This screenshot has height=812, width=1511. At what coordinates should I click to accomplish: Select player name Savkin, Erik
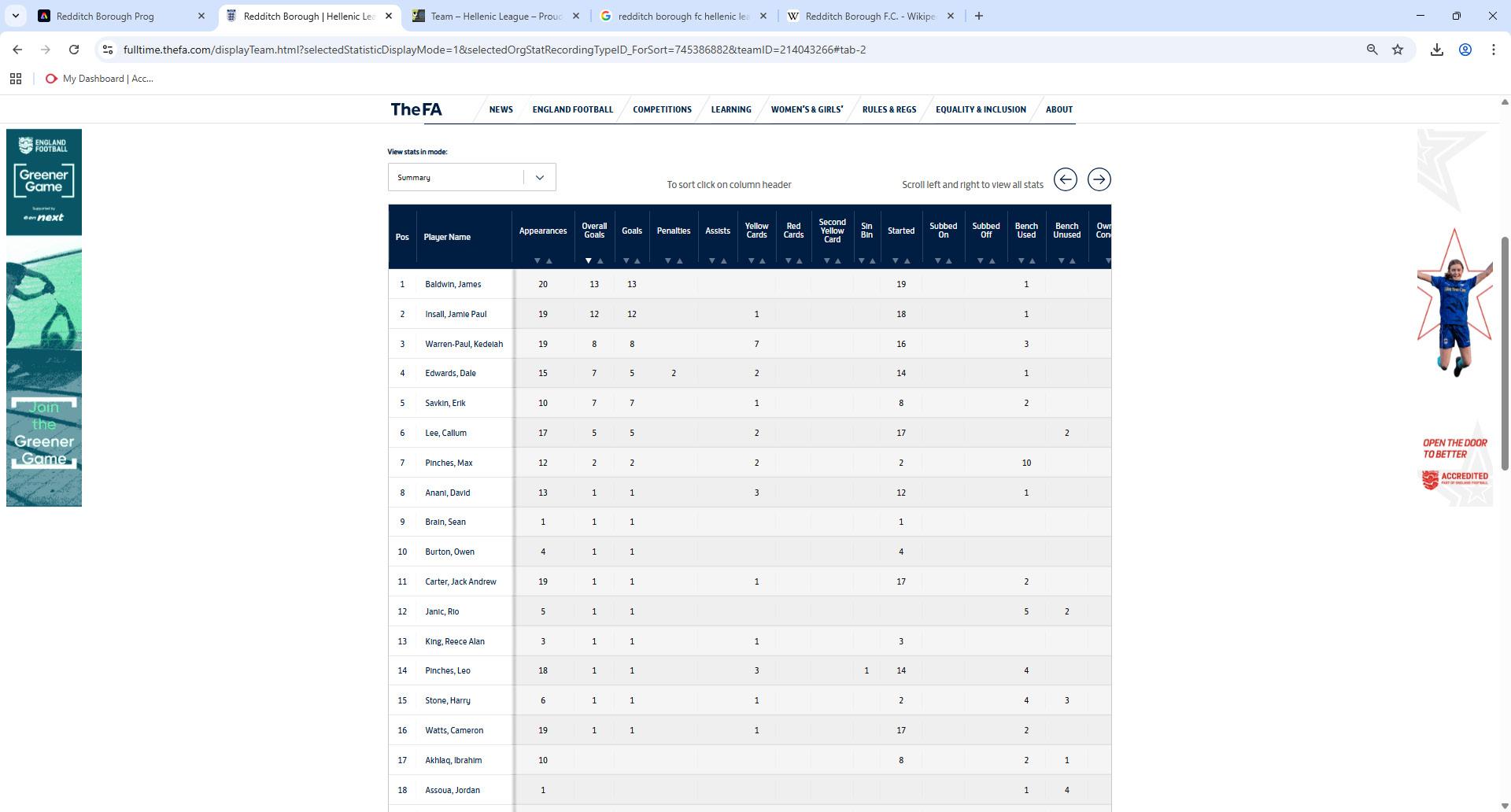click(445, 403)
